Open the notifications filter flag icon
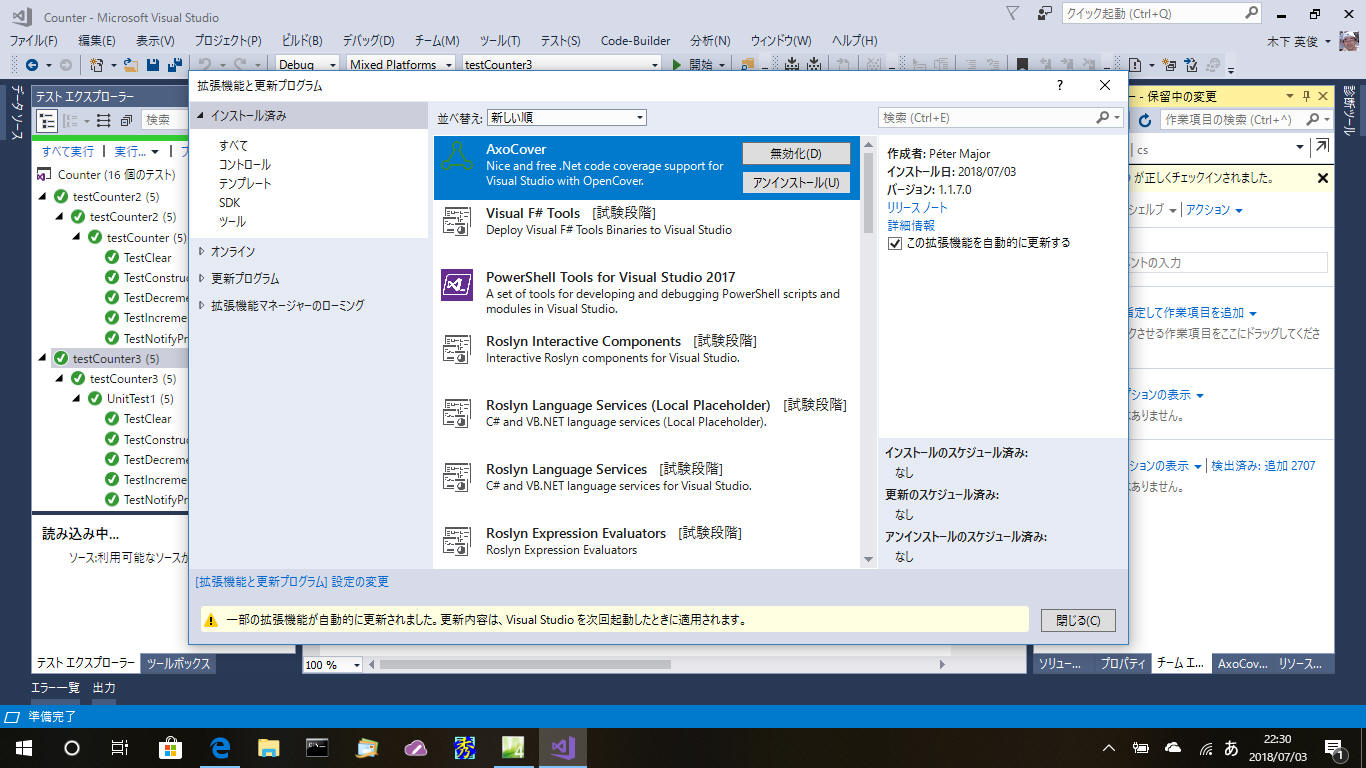This screenshot has height=768, width=1366. point(1013,14)
